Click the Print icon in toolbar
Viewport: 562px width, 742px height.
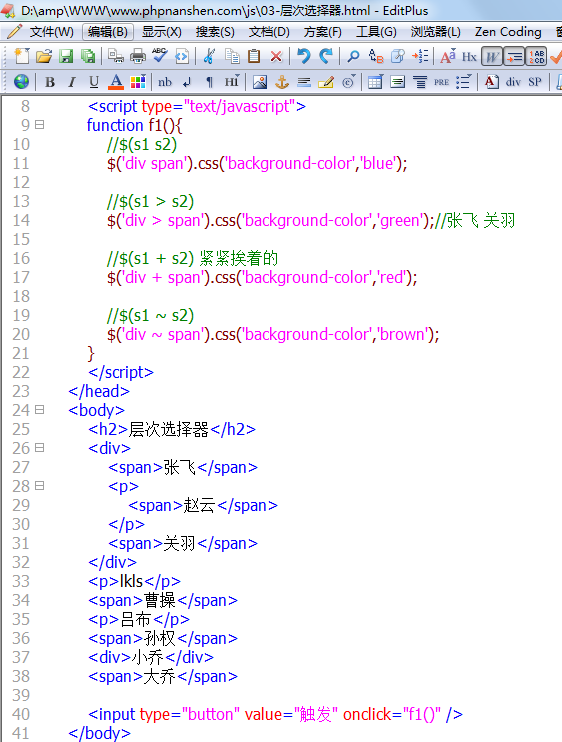pos(138,56)
